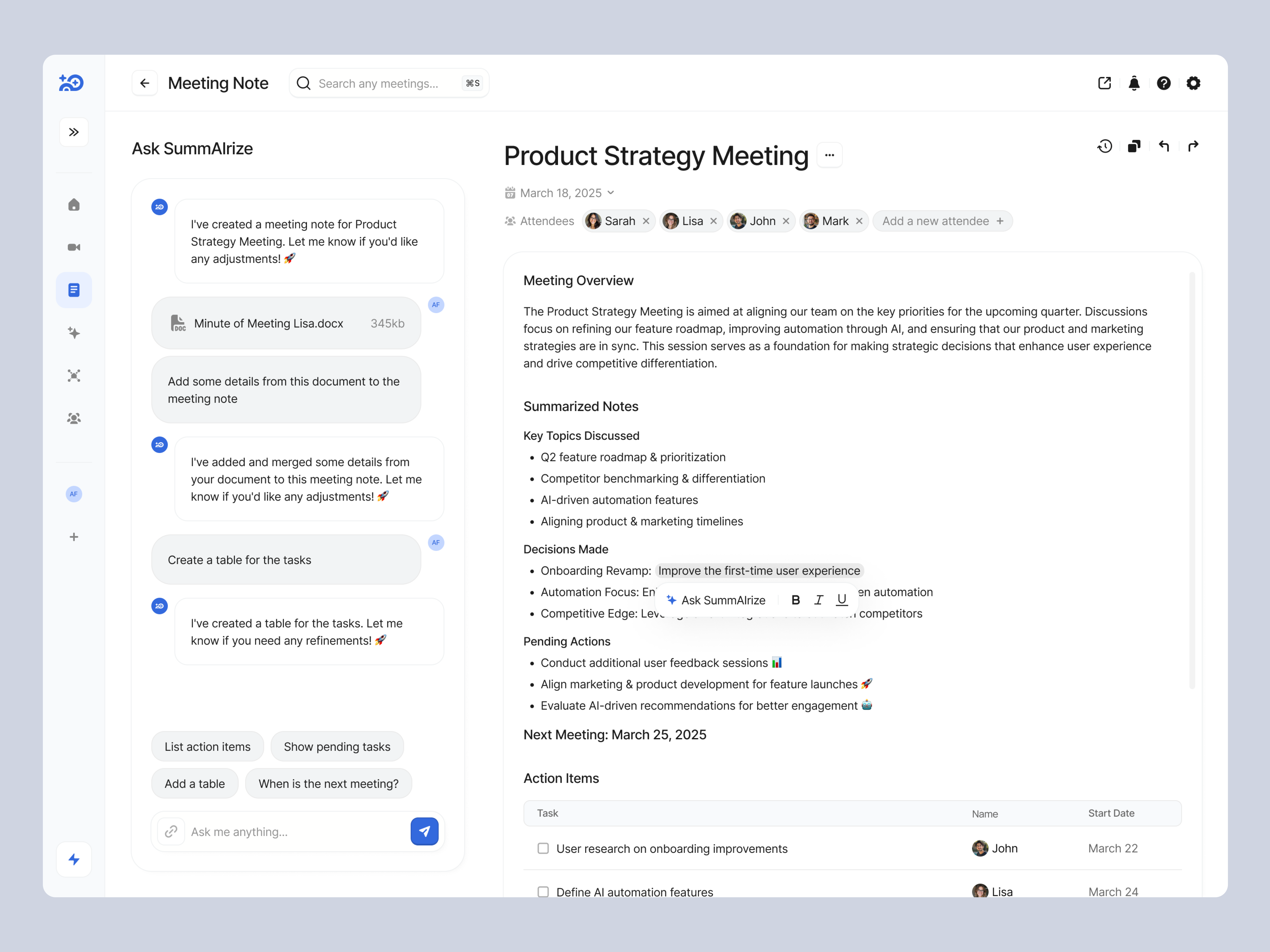The image size is (1270, 952).
Task: Toggle italic formatting
Action: pyautogui.click(x=819, y=600)
